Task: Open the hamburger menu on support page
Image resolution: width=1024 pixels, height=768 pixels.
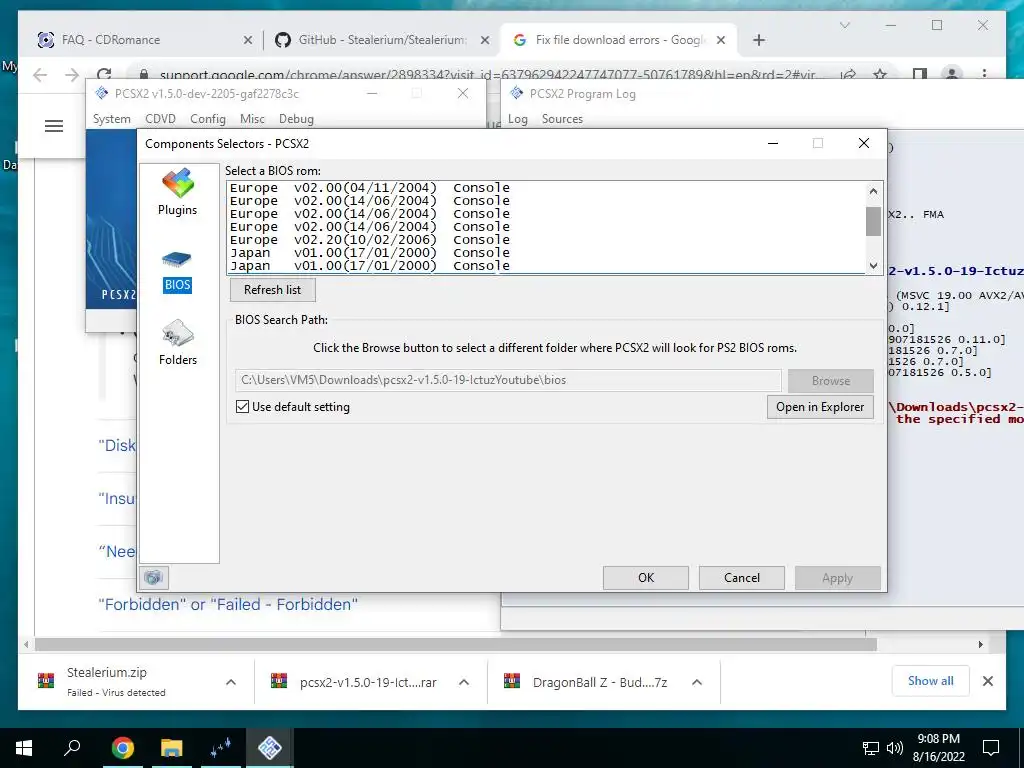Action: 54,126
